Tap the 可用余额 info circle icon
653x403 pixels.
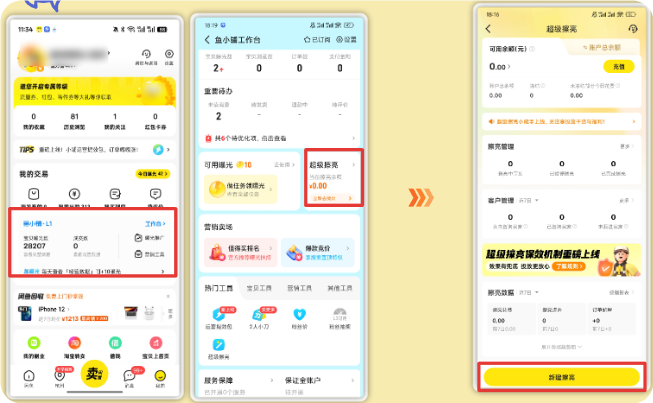532,49
